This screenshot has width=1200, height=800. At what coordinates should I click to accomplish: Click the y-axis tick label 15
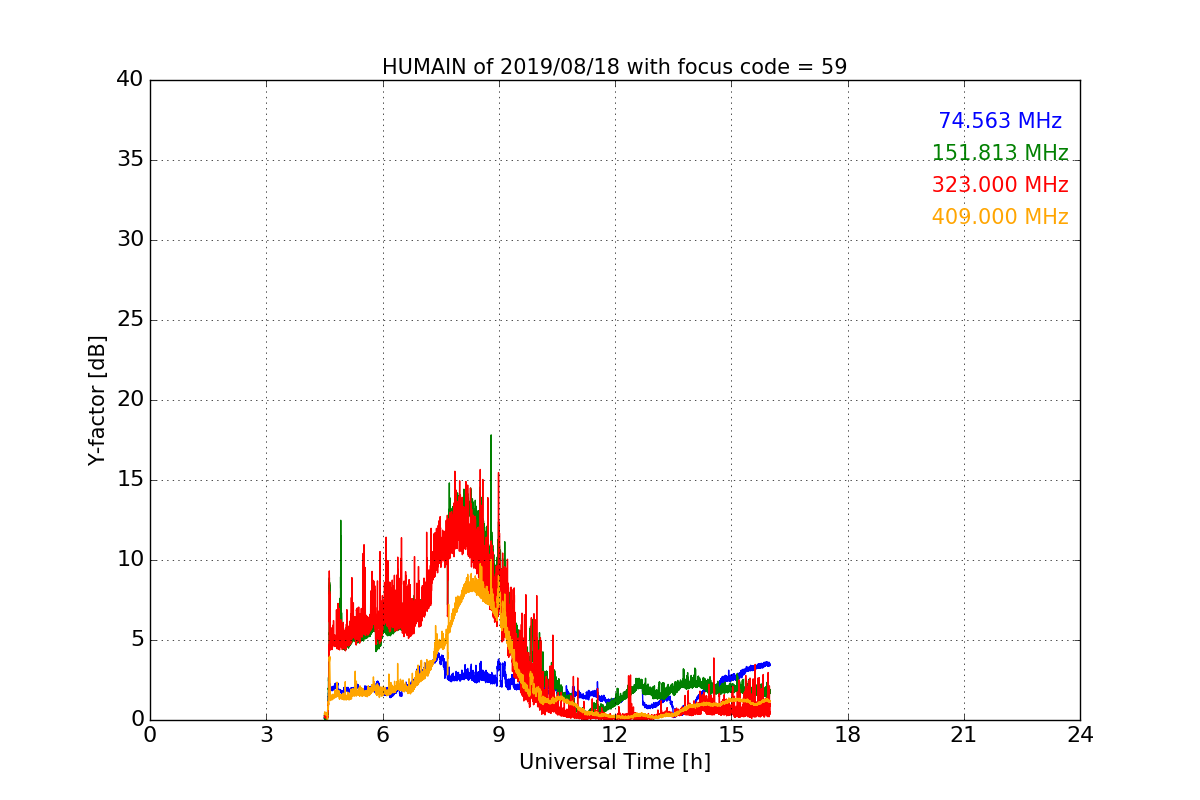(x=130, y=480)
